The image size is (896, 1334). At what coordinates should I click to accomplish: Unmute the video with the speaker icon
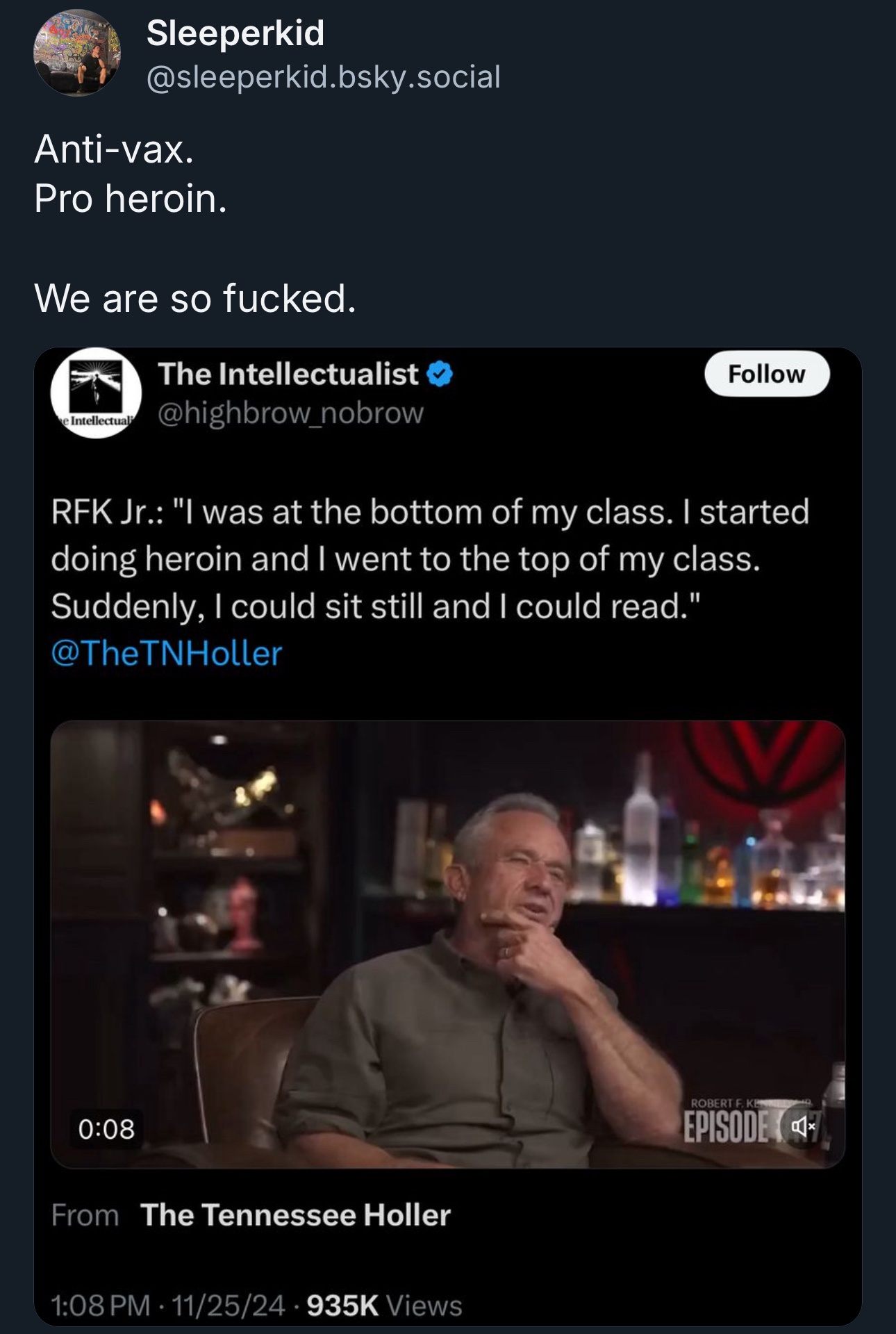point(802,1126)
